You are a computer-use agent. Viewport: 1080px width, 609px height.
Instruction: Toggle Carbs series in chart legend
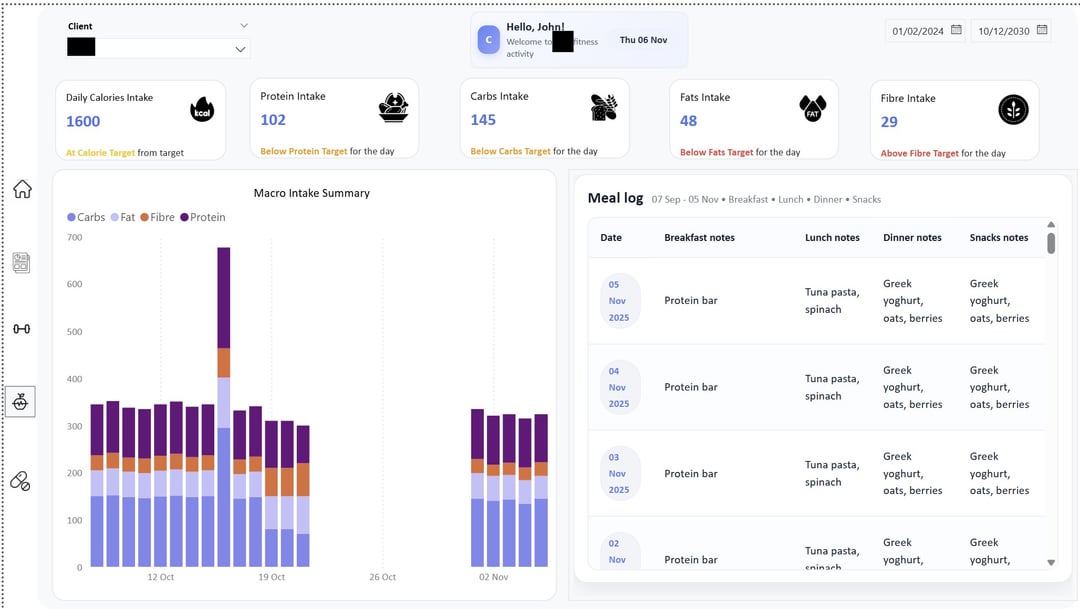pos(86,217)
